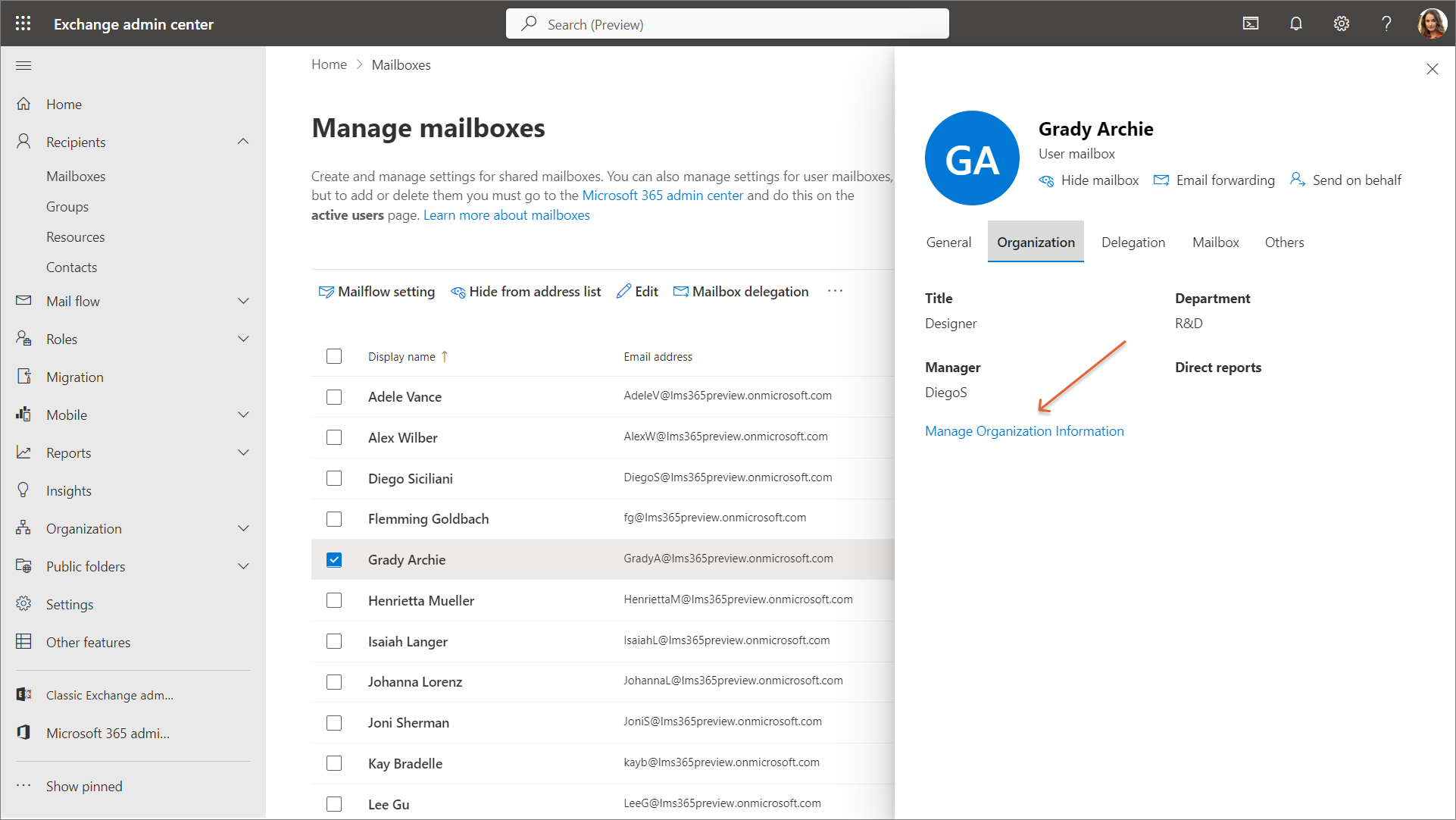Open more toolbar actions ellipsis
The height and width of the screenshot is (820, 1456).
[x=835, y=291]
